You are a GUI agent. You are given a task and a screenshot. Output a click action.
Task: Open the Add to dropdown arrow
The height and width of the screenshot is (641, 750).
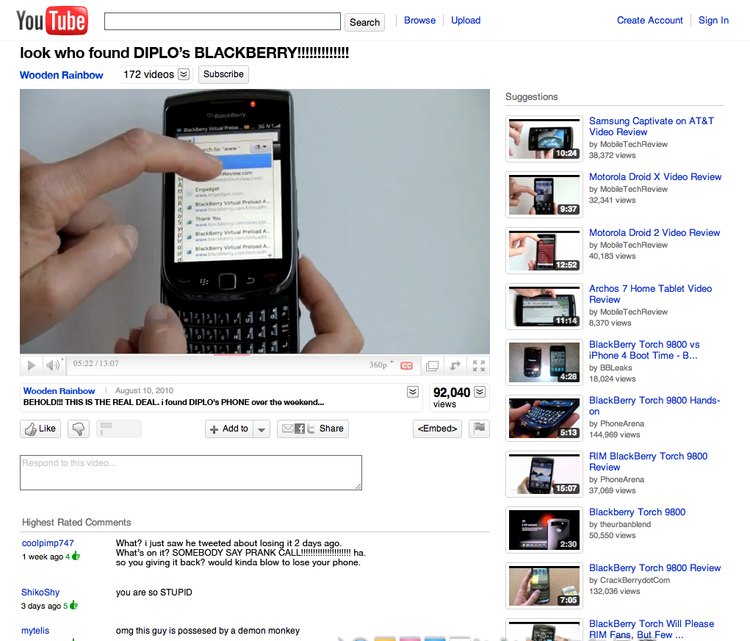coord(261,429)
